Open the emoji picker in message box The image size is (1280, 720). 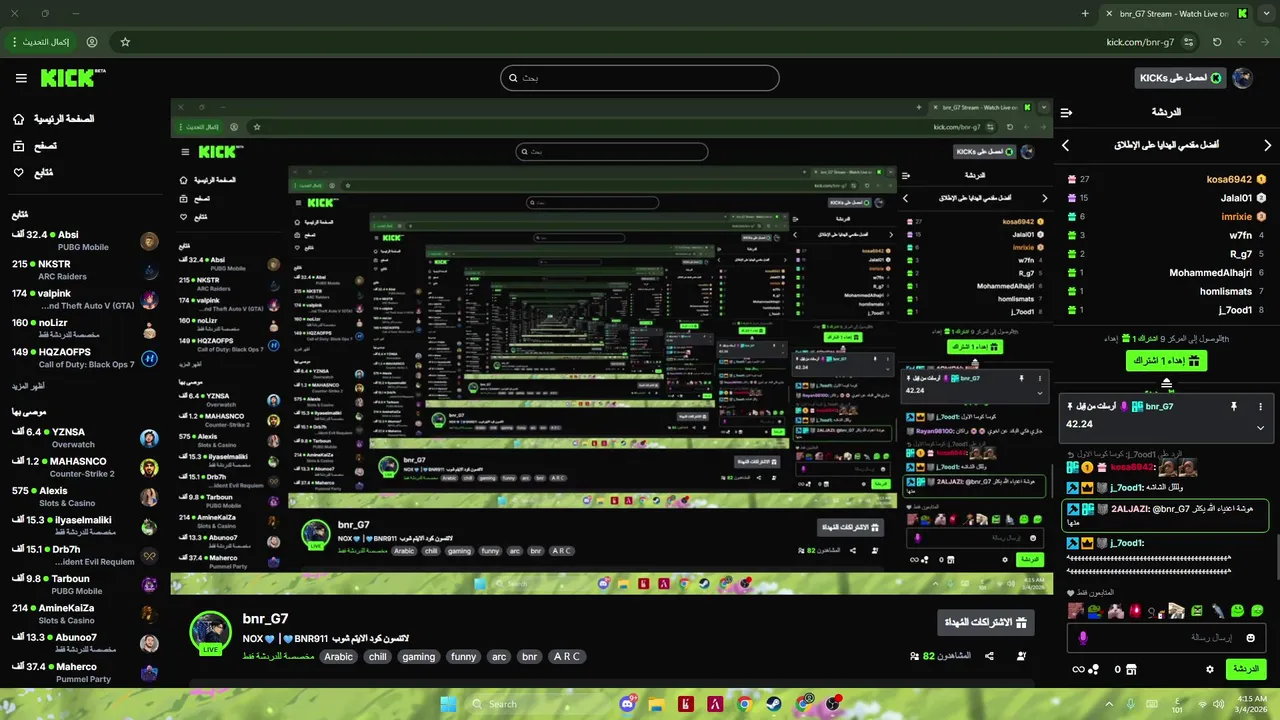(1250, 637)
